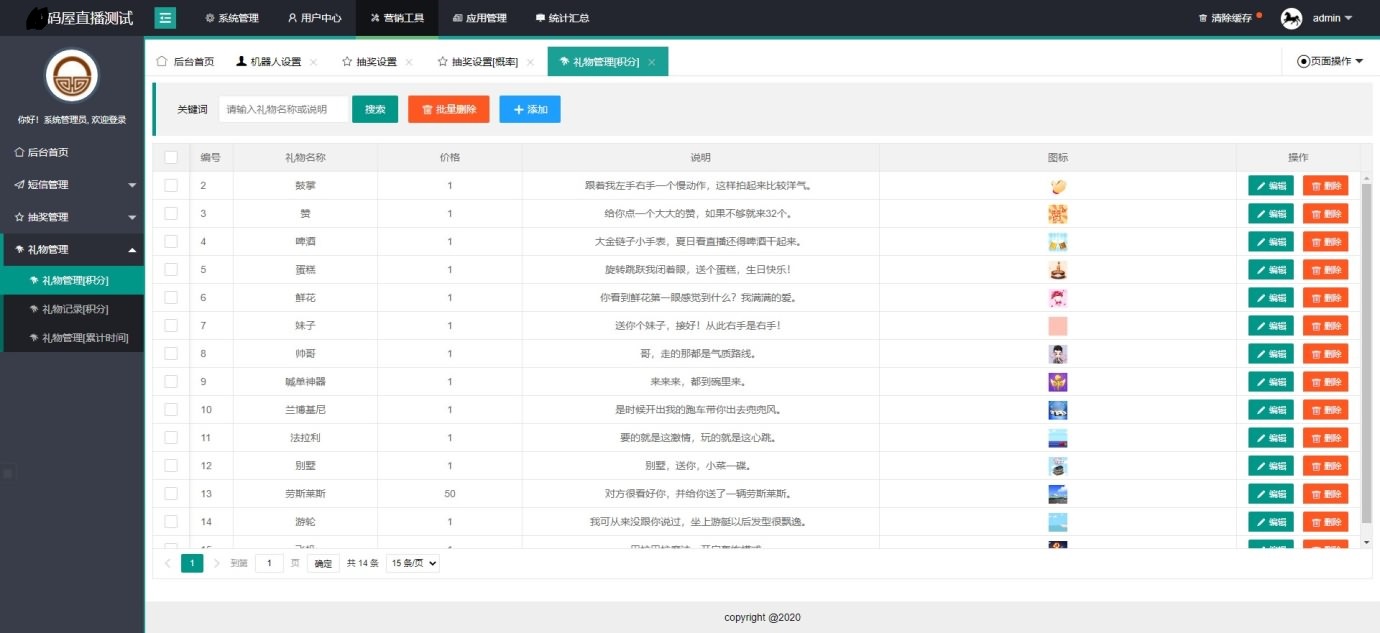The image size is (1380, 633).
Task: Click the 喊单神器 gift icon thumbnail
Action: point(1058,382)
